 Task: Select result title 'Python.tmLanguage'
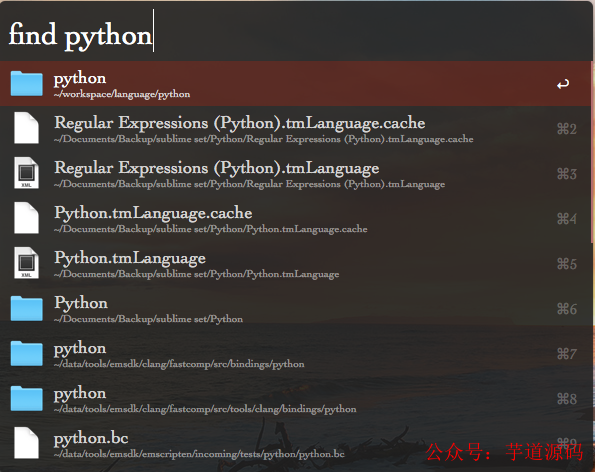tap(130, 258)
